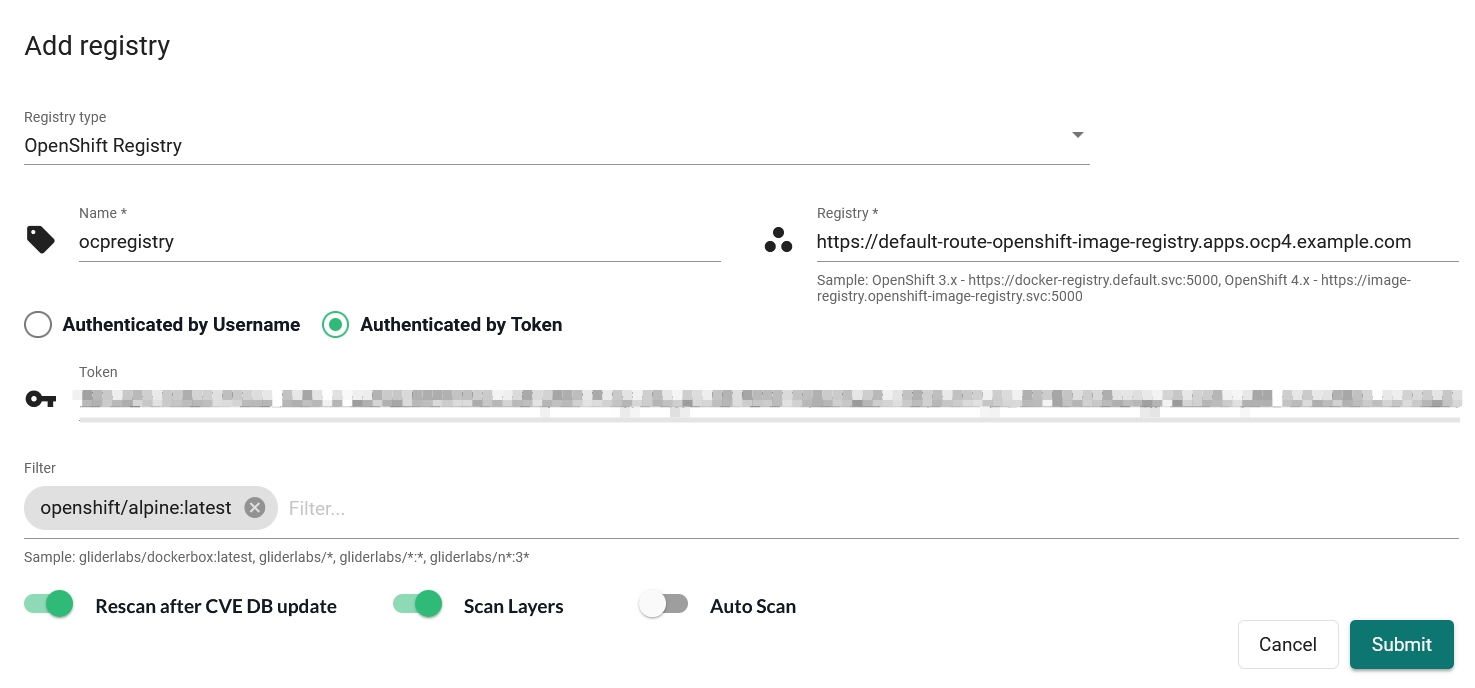Disable Rescan after CVE DB update
This screenshot has width=1475, height=688.
point(49,604)
